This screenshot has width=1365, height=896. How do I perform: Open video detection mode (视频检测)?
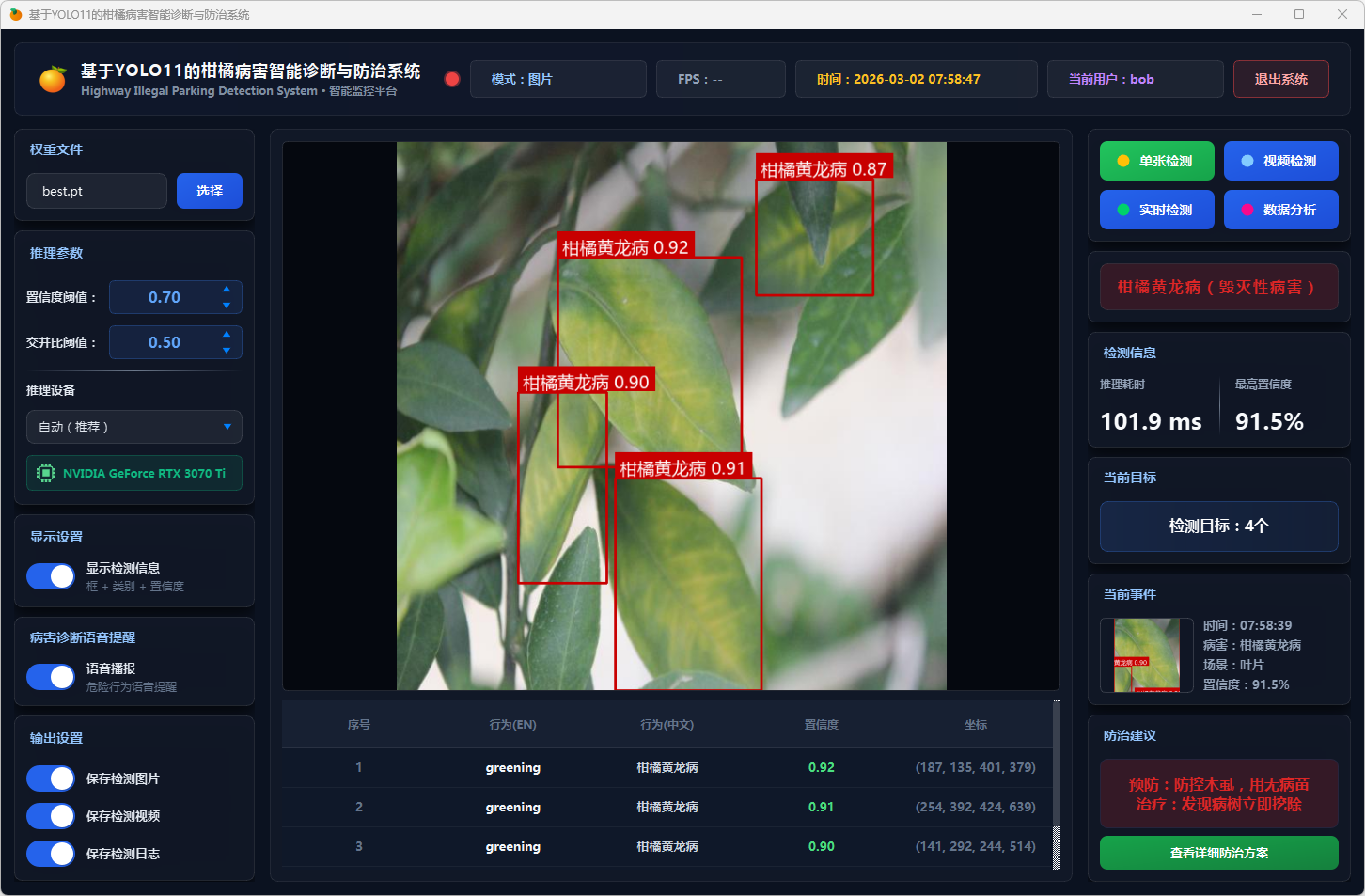tap(1280, 161)
